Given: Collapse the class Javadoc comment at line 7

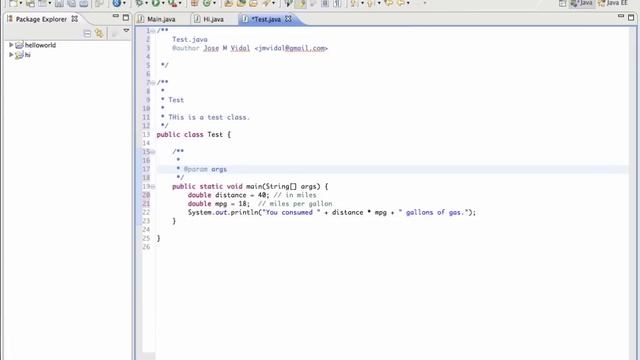Looking at the screenshot, I should [x=153, y=82].
